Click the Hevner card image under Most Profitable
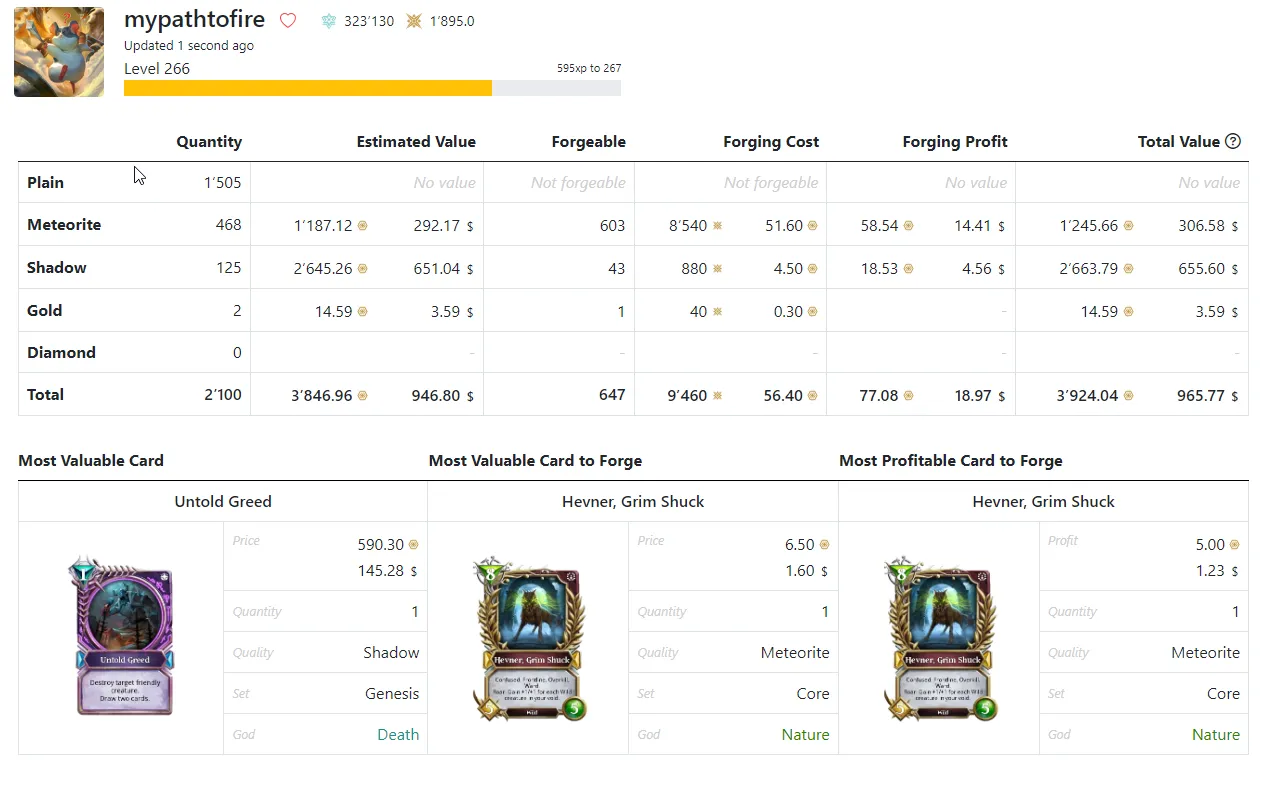 [938, 639]
